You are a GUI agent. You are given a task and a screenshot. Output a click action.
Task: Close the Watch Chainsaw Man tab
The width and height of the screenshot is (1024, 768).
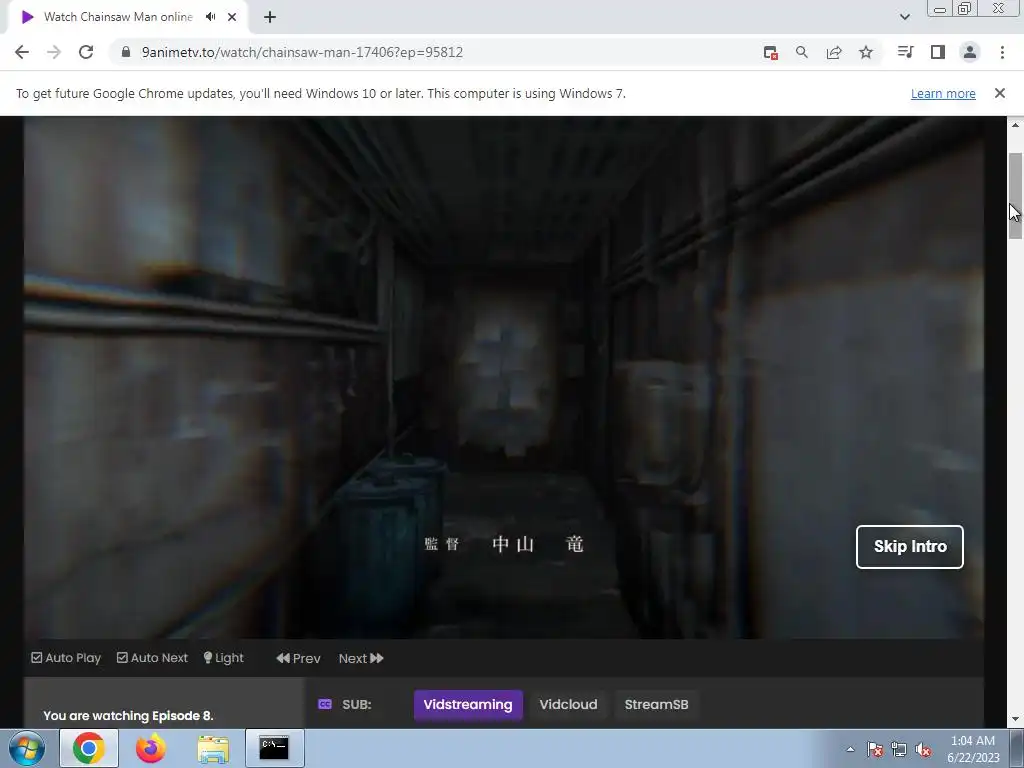(232, 17)
